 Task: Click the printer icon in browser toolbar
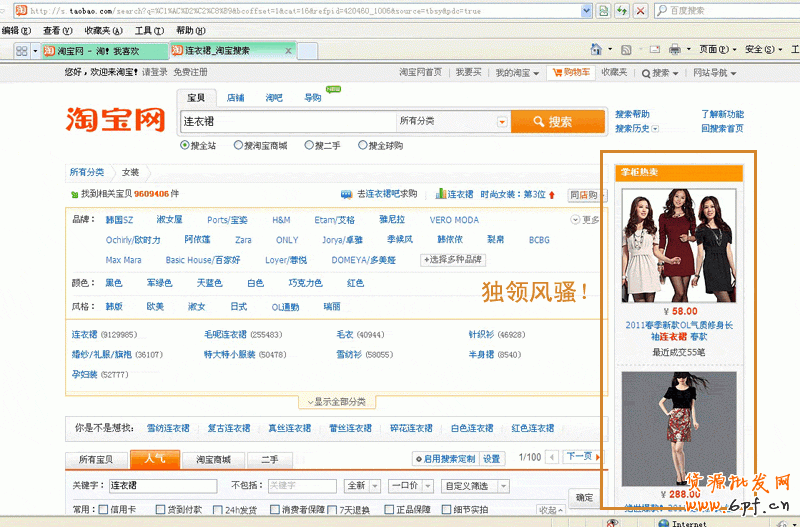click(675, 49)
